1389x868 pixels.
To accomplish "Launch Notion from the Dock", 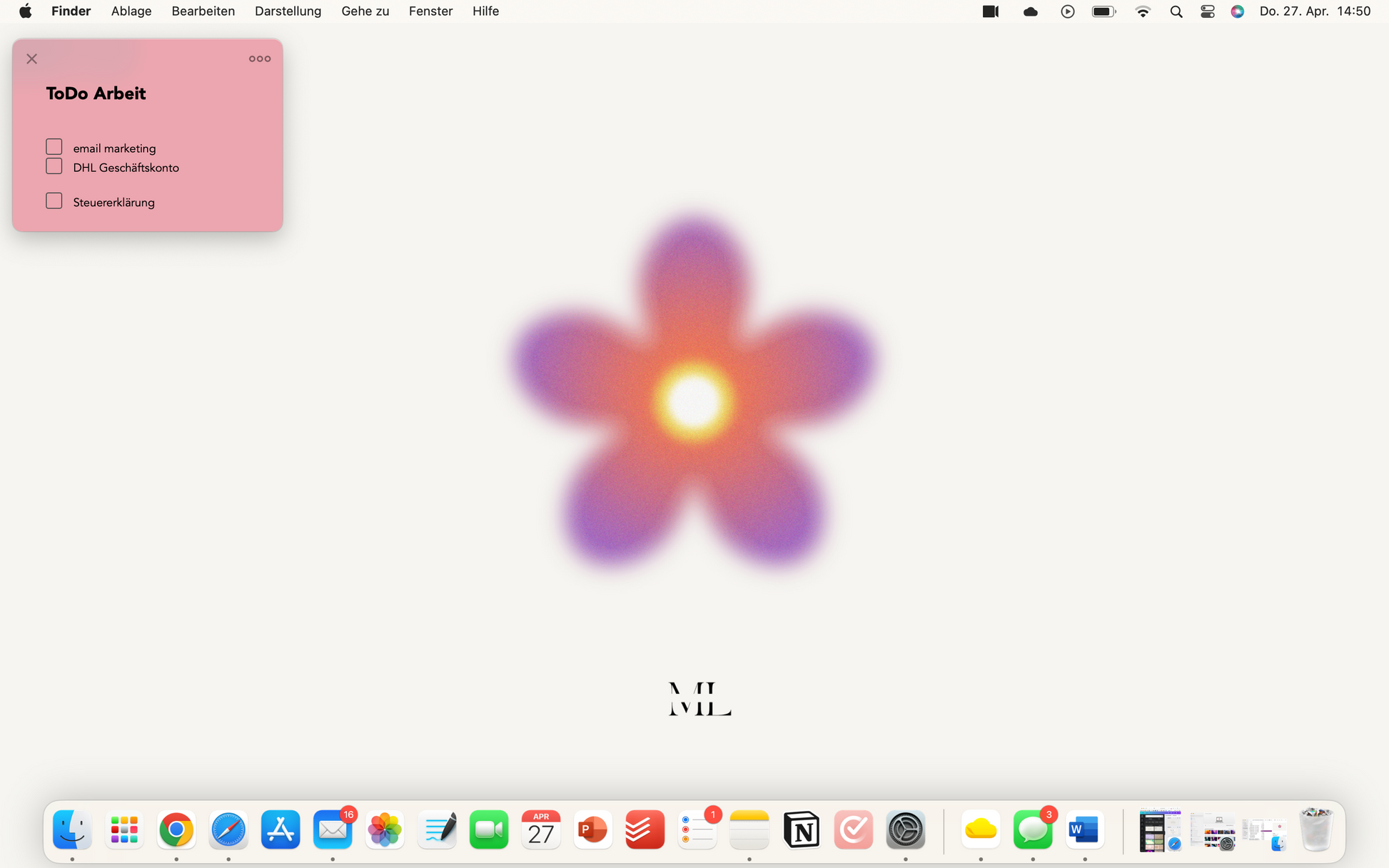I will tap(801, 829).
